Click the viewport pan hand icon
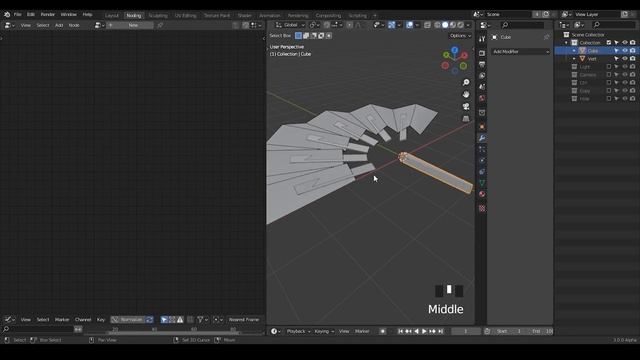The image size is (640, 360). pyautogui.click(x=466, y=94)
